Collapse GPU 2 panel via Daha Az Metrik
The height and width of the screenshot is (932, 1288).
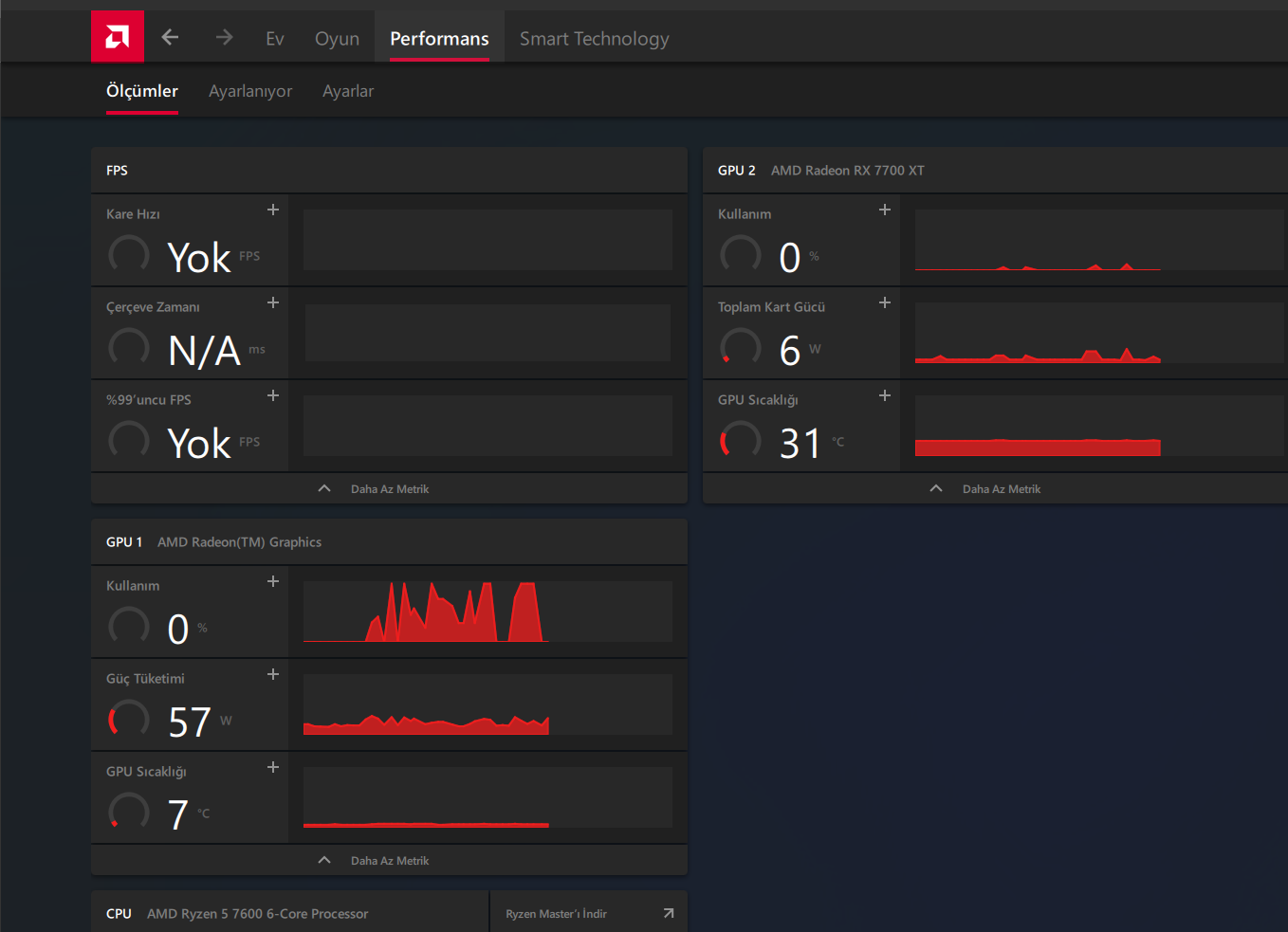coord(996,488)
